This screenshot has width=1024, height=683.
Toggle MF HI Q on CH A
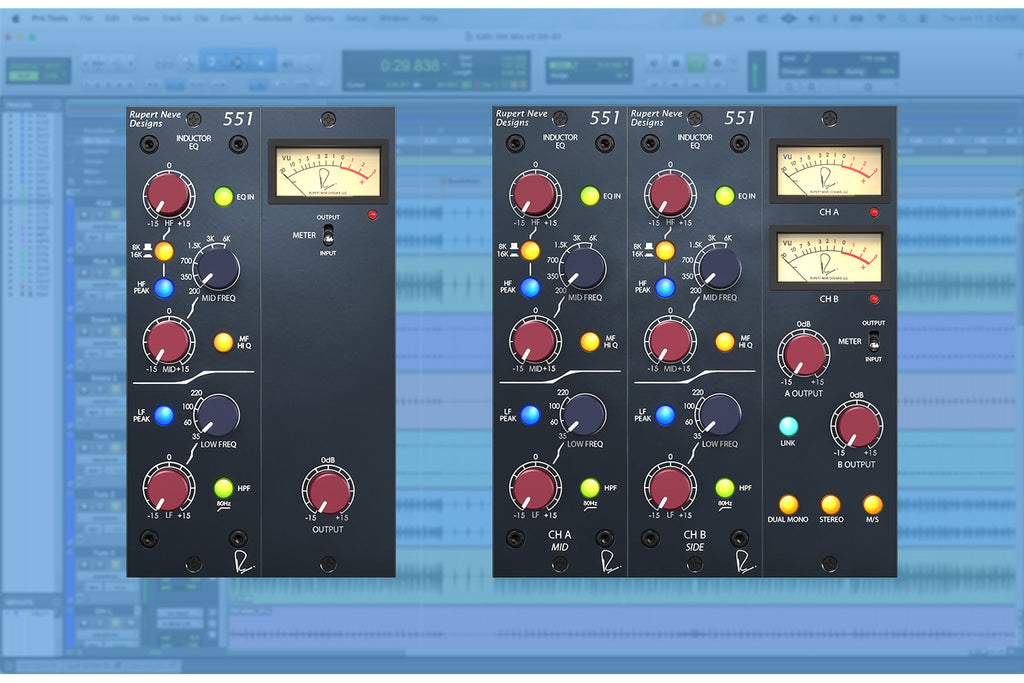coord(590,342)
